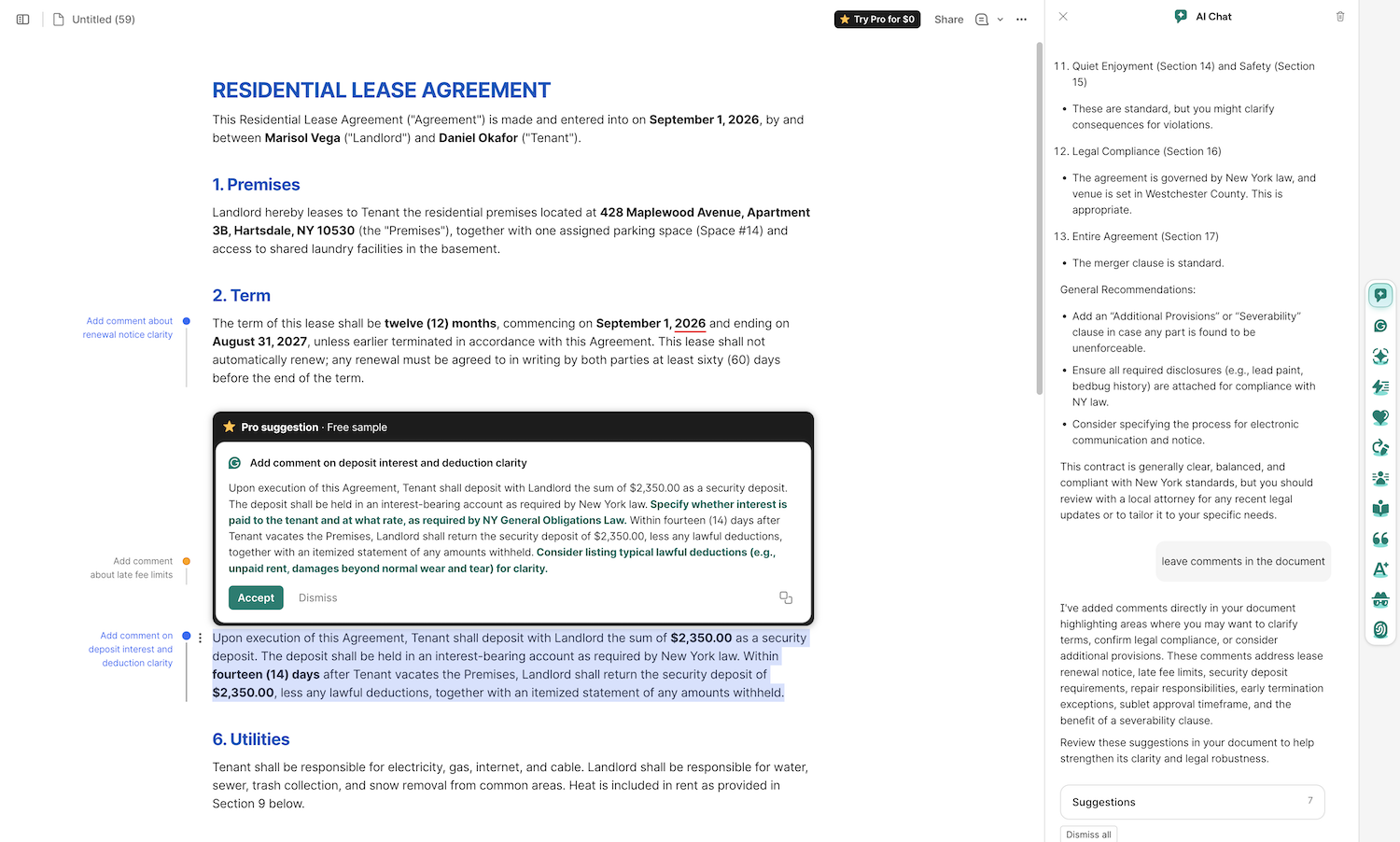
Task: Click the orange dot beside late fee comment
Action: point(187,561)
